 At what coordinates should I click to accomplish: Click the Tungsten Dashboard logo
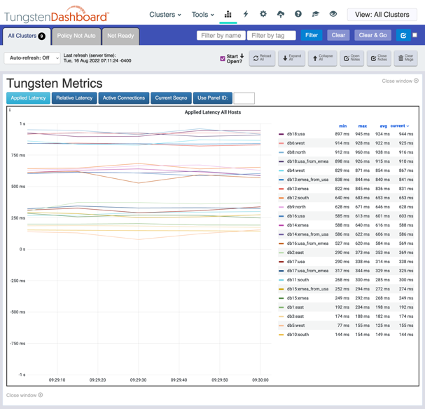[x=56, y=15]
